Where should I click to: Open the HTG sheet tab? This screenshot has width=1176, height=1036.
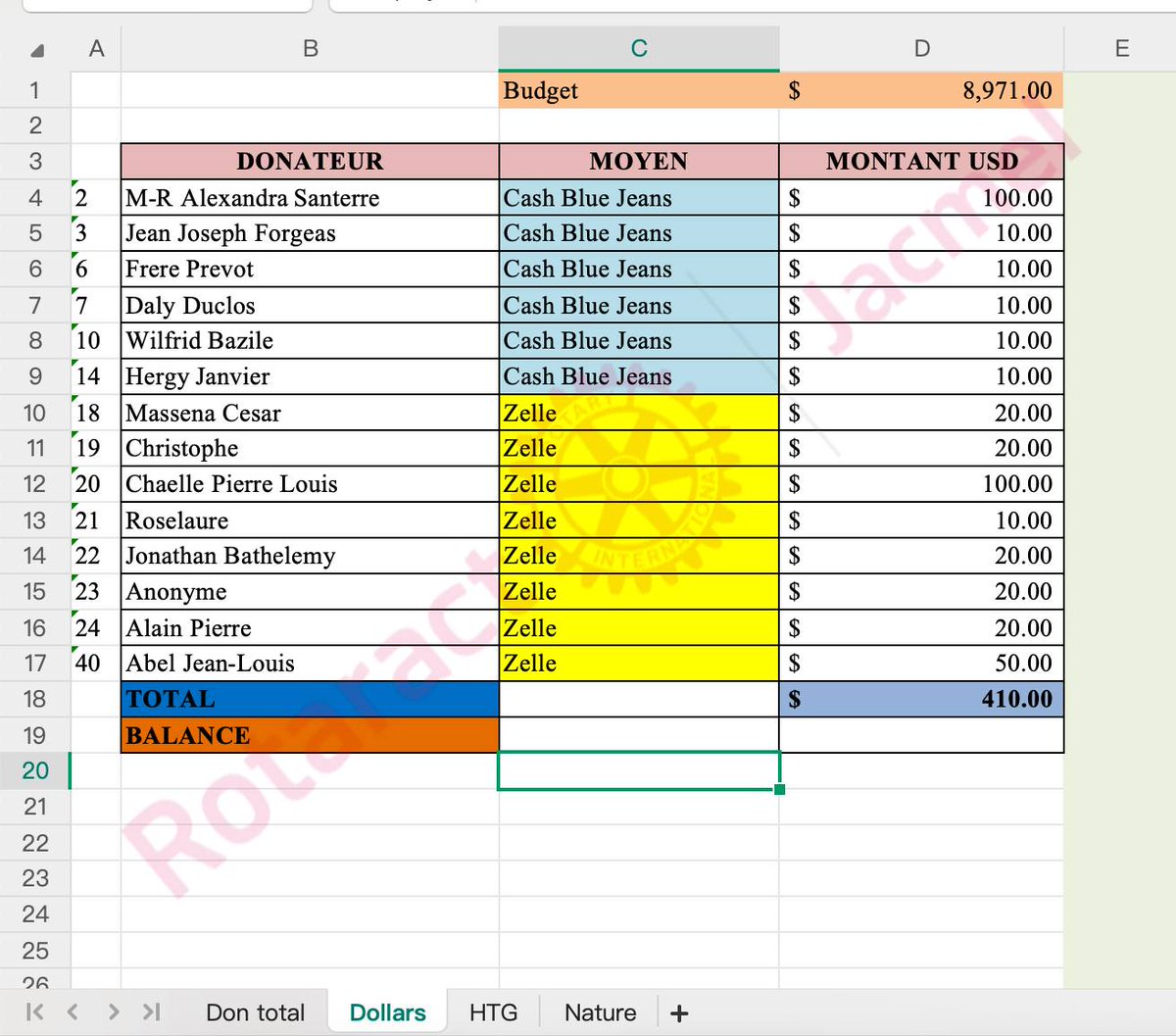(x=493, y=1012)
